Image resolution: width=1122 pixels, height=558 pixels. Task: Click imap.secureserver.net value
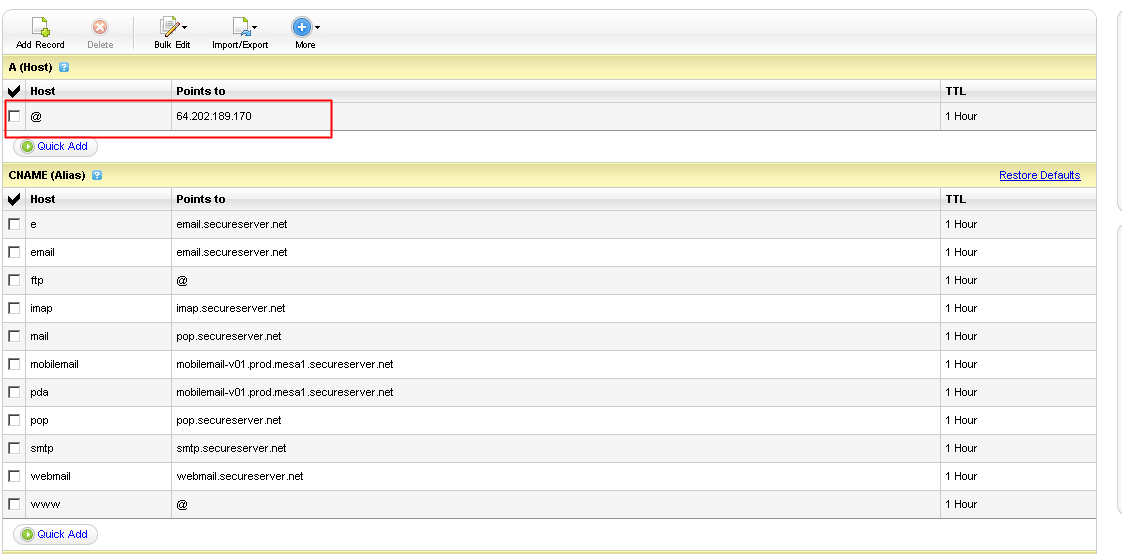coord(230,308)
